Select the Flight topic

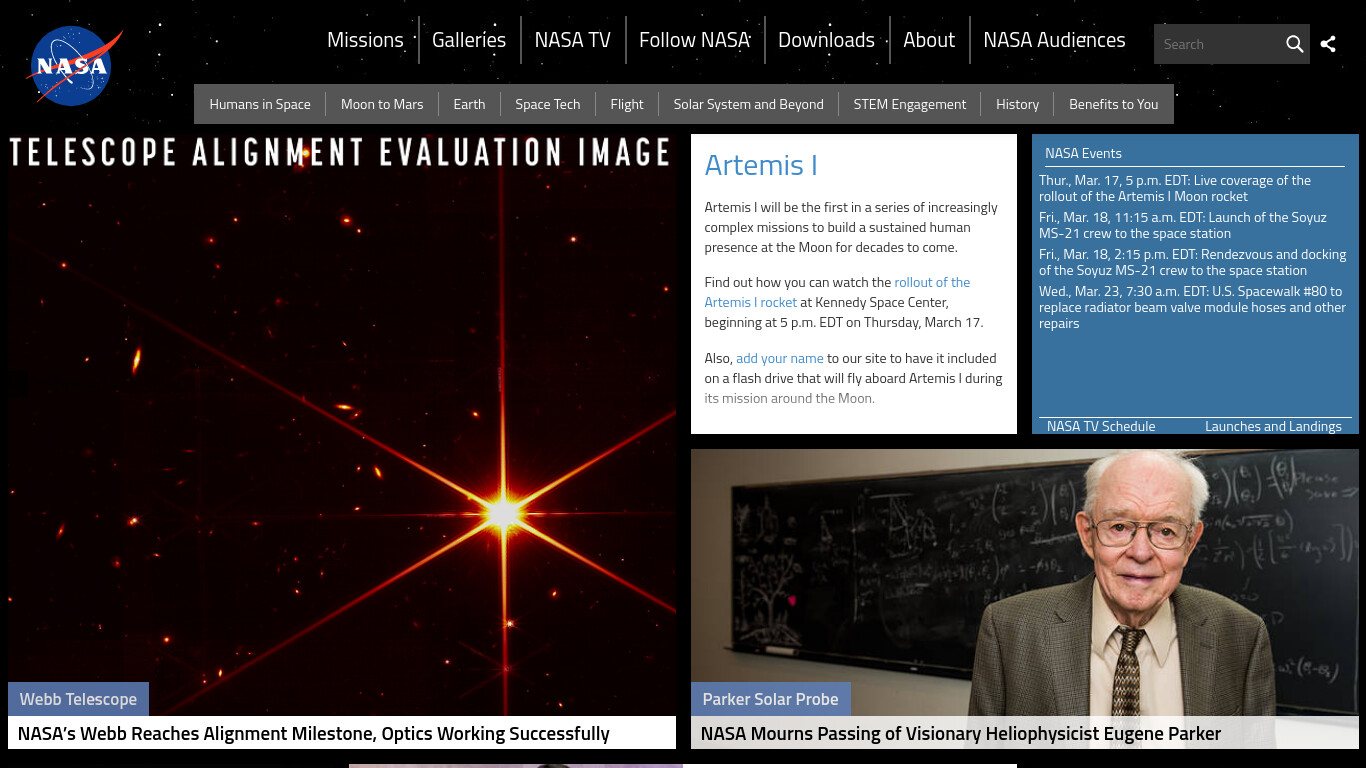627,104
